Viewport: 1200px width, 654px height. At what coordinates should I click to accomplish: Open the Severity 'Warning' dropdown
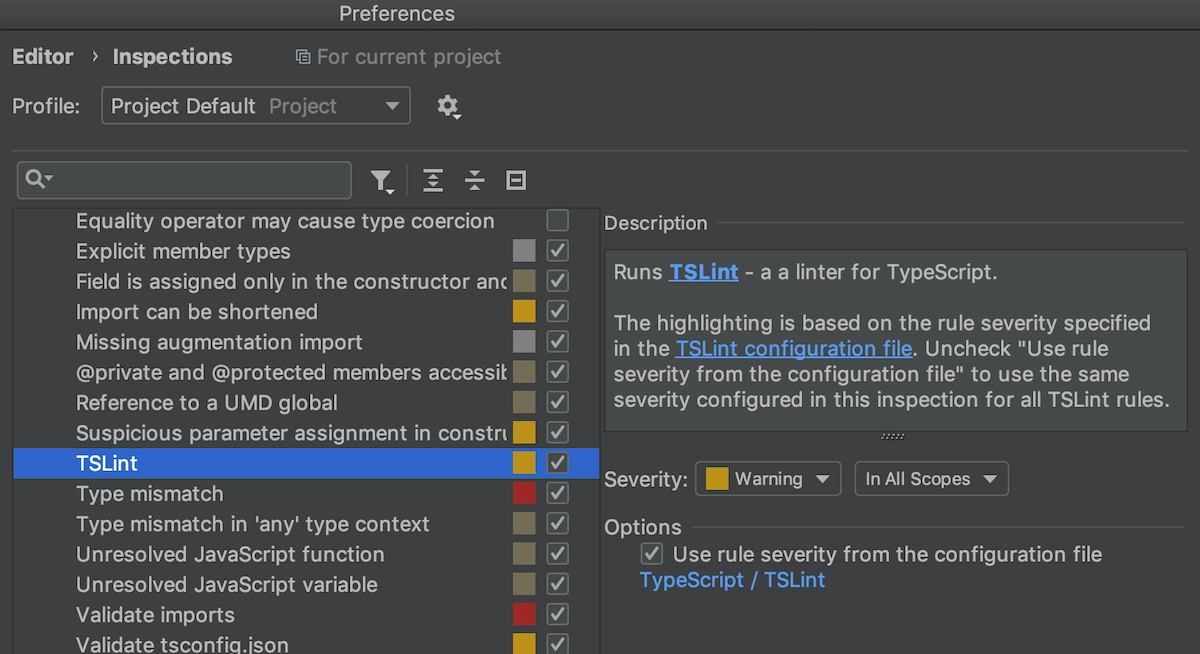coord(768,479)
